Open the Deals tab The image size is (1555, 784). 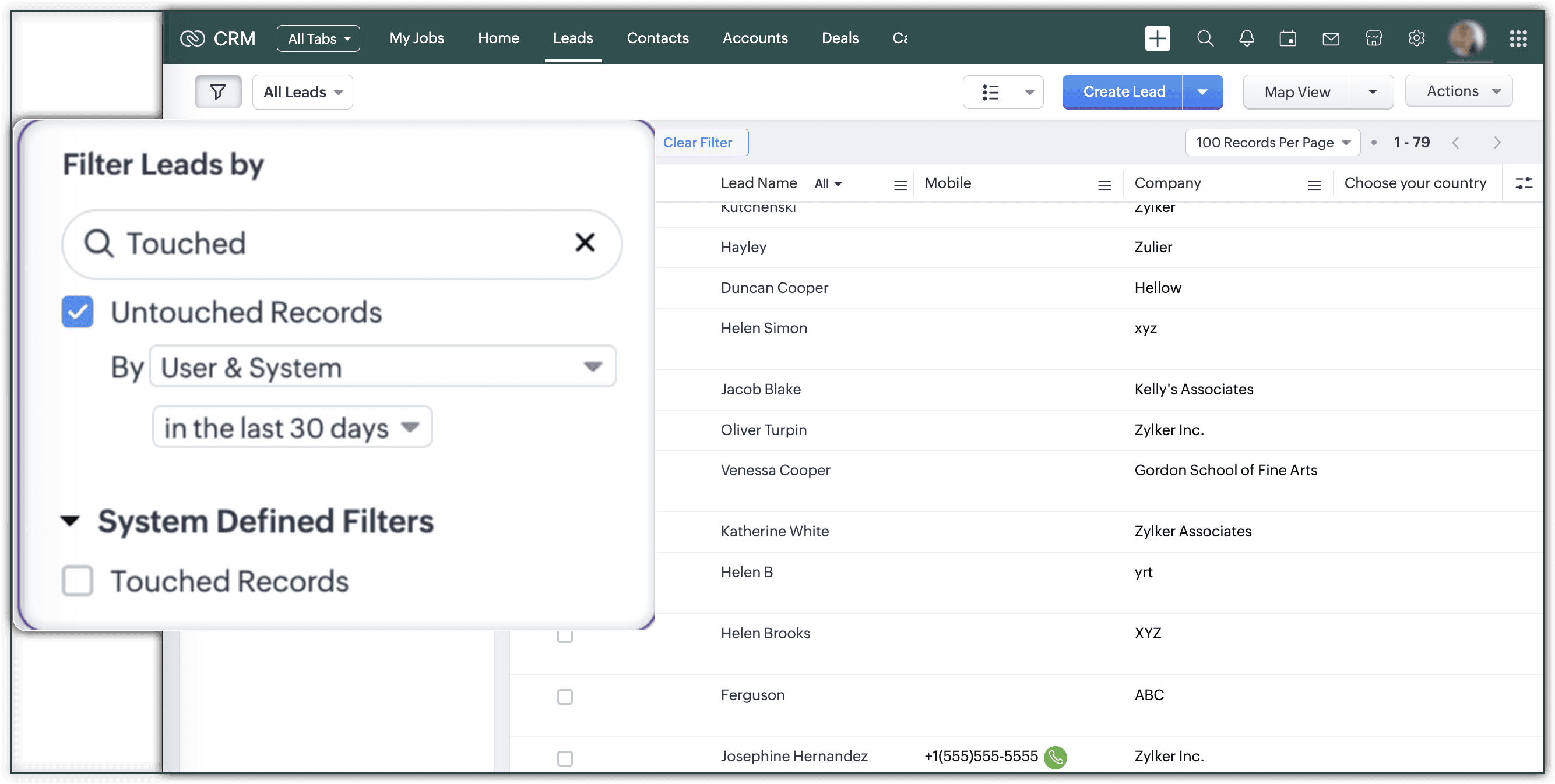[x=840, y=38]
